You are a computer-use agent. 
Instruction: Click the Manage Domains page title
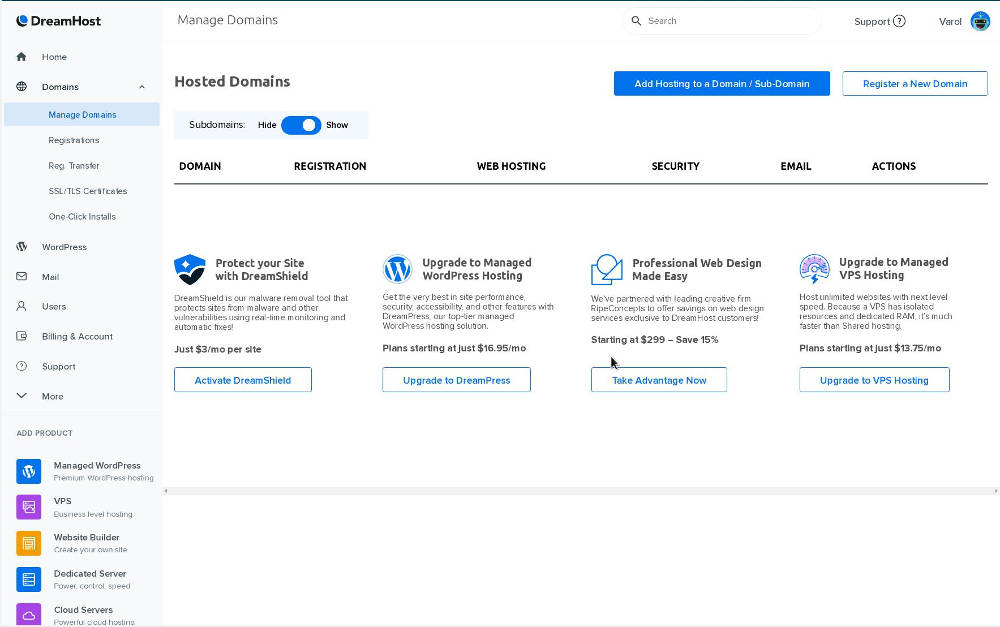point(228,20)
